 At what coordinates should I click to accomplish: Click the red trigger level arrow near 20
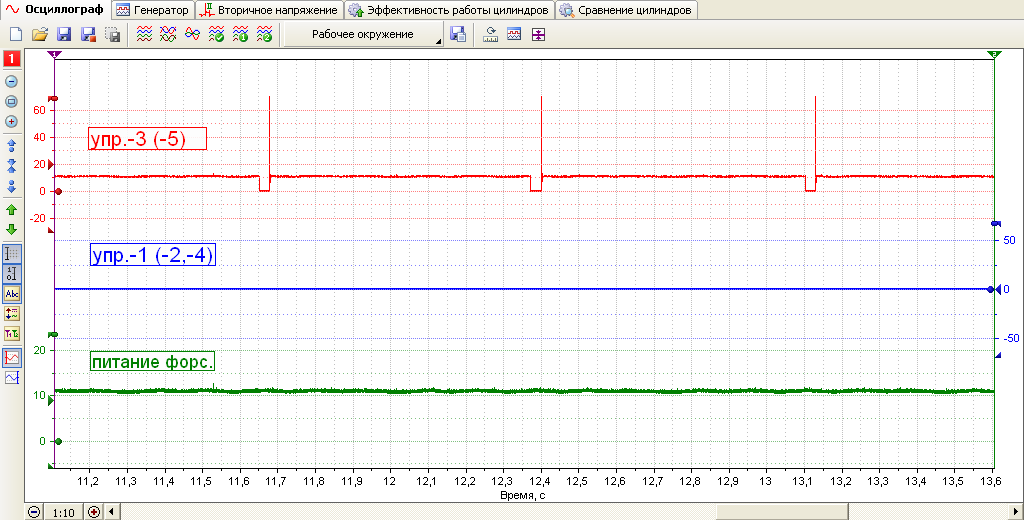click(x=51, y=165)
